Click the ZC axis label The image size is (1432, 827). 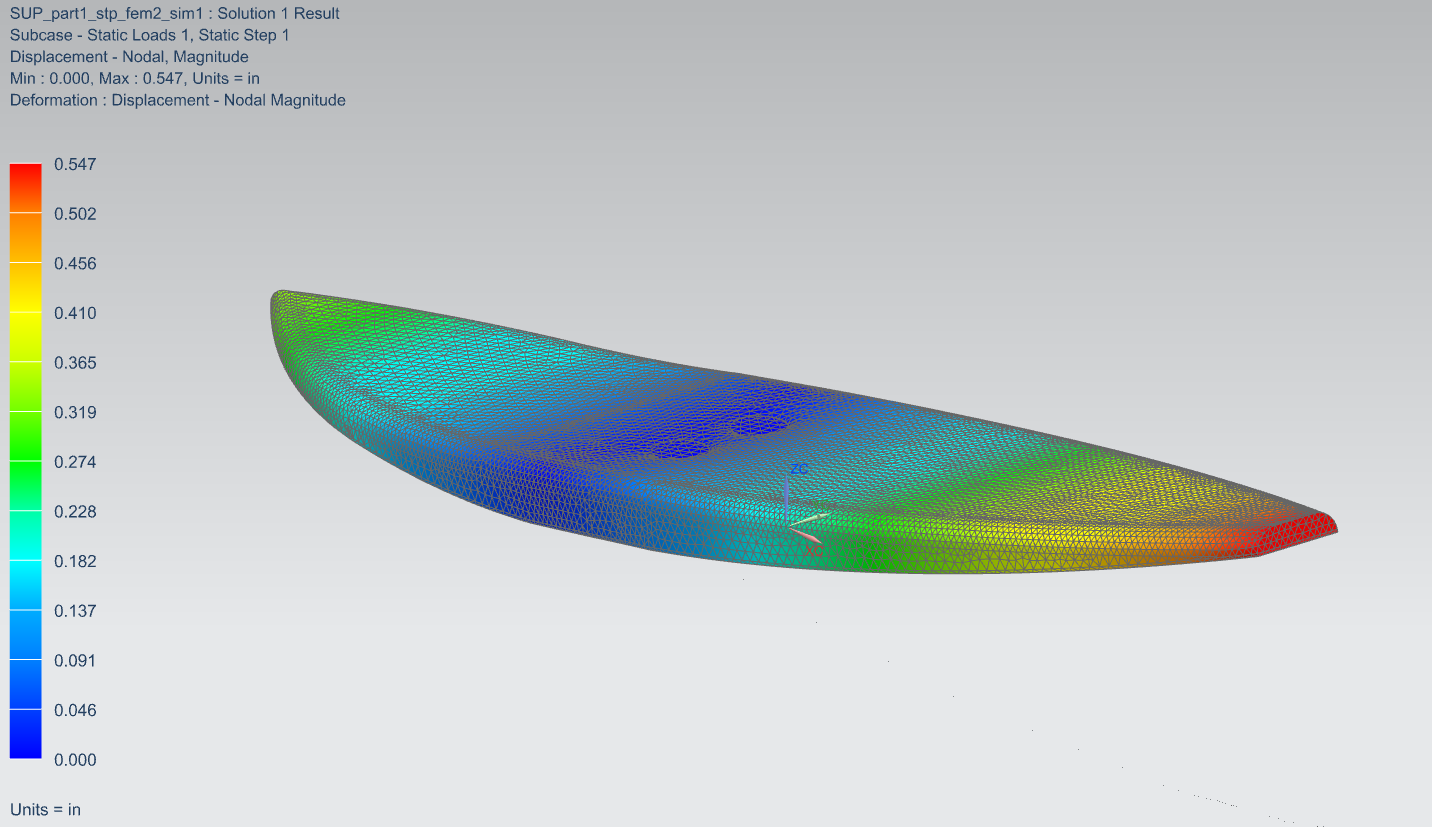798,468
